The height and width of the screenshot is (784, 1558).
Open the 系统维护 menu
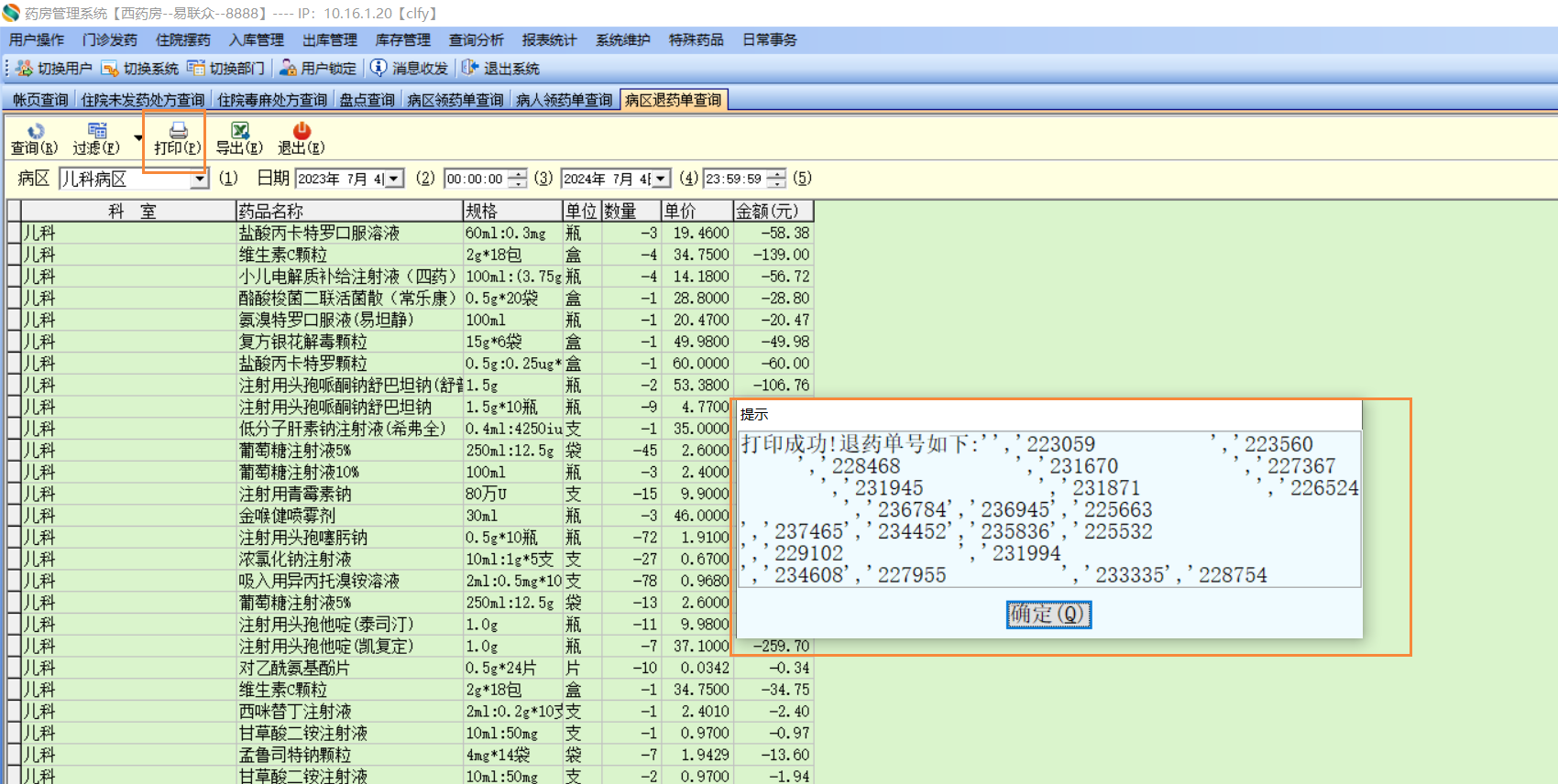point(623,40)
